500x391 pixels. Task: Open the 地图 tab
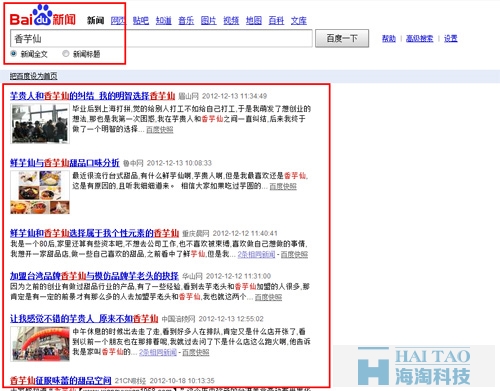click(x=254, y=21)
